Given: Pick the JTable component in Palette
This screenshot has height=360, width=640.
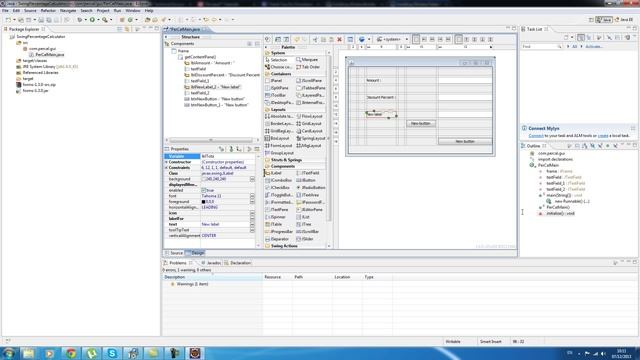Looking at the screenshot, I should click(274, 224).
